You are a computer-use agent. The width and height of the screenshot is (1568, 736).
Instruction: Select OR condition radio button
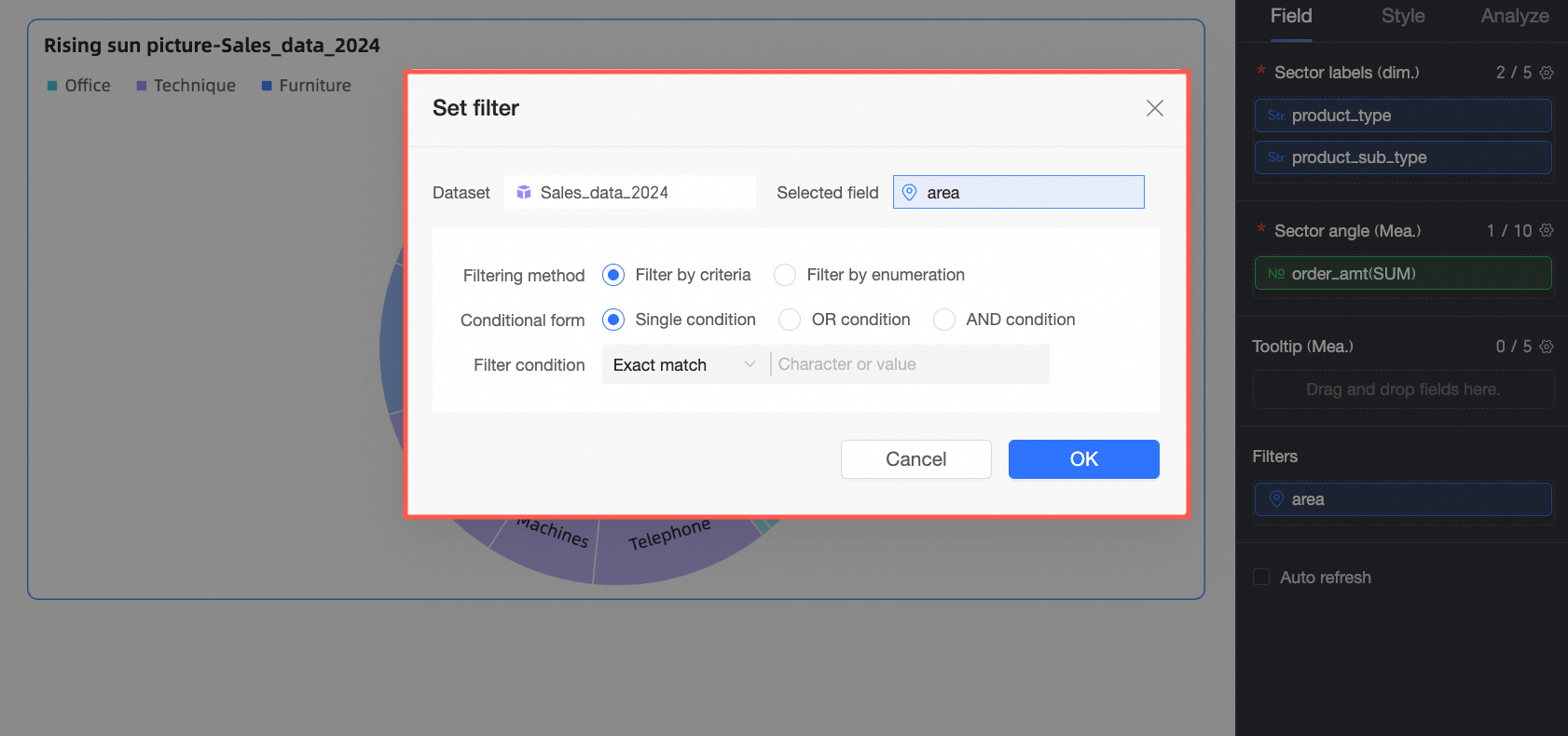pyautogui.click(x=790, y=320)
